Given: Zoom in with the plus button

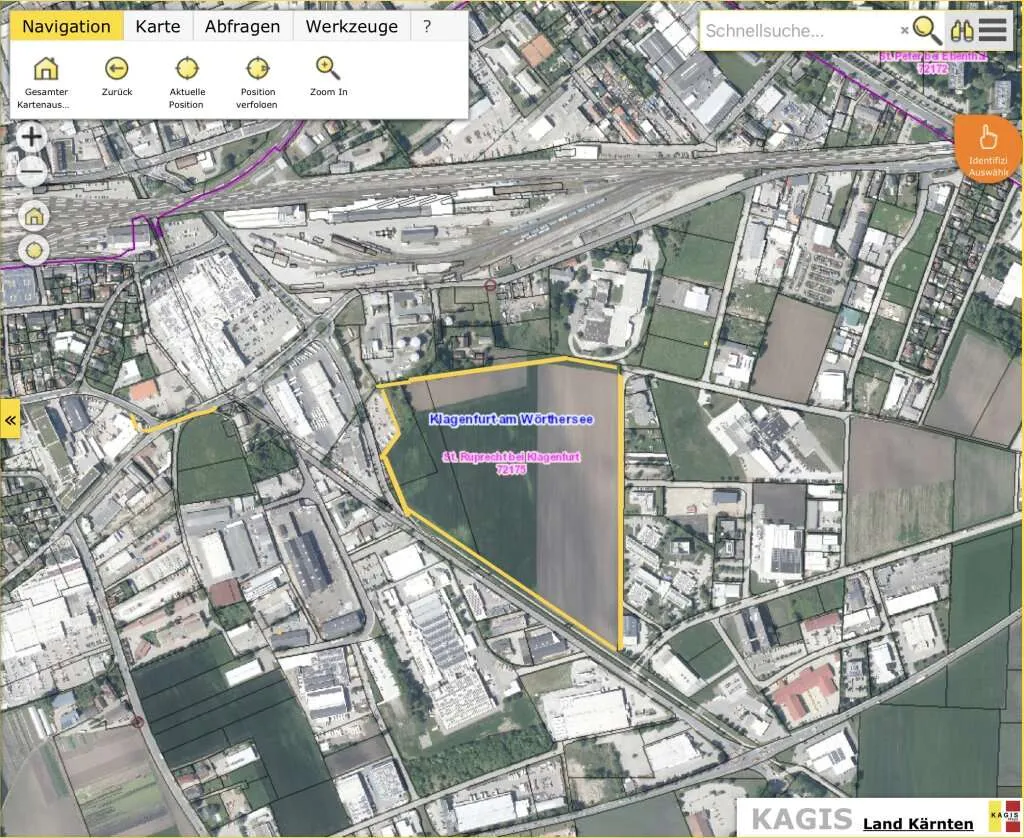Looking at the screenshot, I should (31, 137).
